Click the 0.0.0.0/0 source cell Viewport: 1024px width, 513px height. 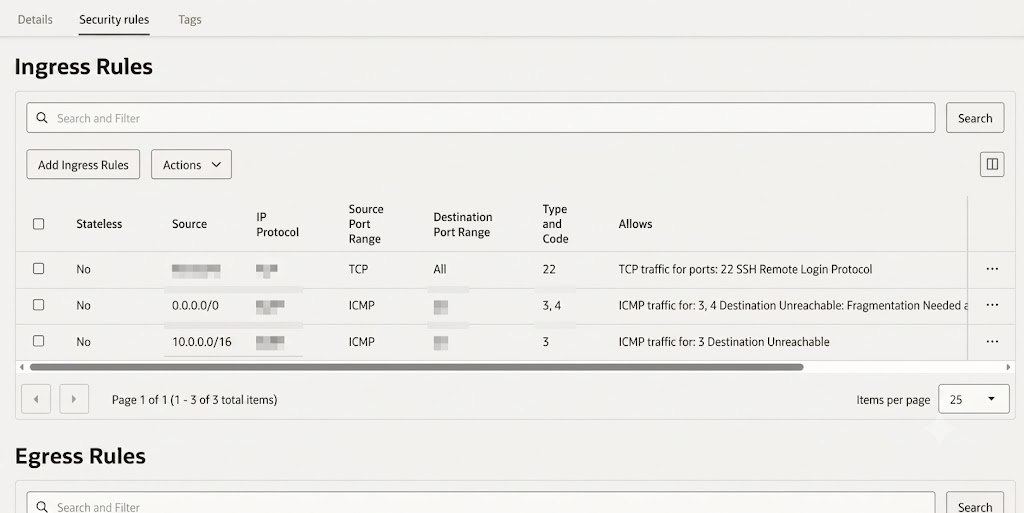click(x=195, y=305)
